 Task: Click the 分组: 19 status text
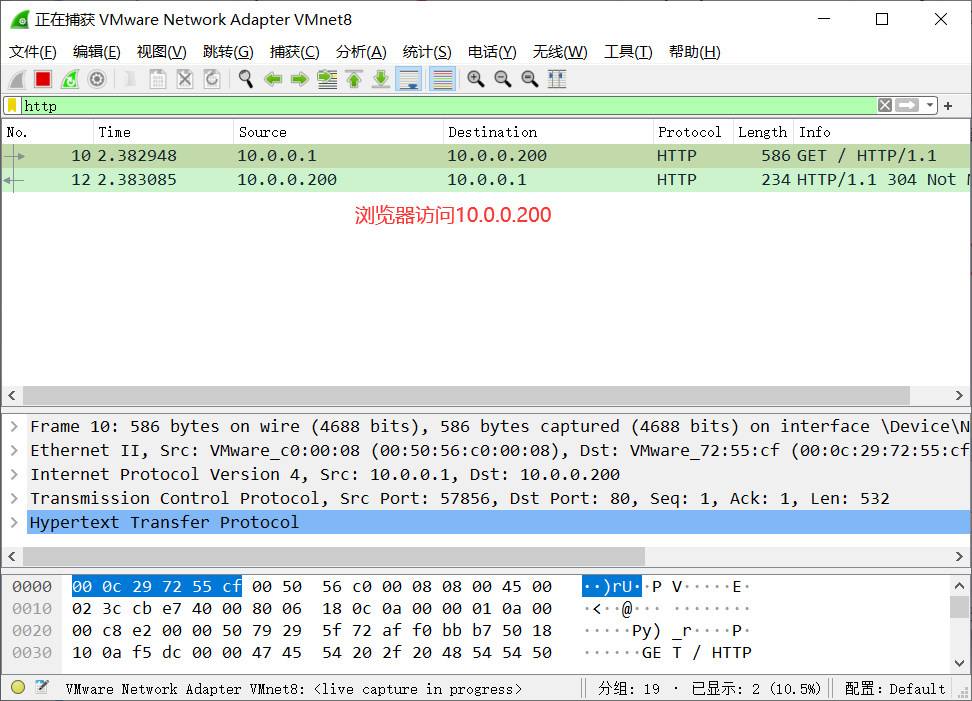point(629,689)
